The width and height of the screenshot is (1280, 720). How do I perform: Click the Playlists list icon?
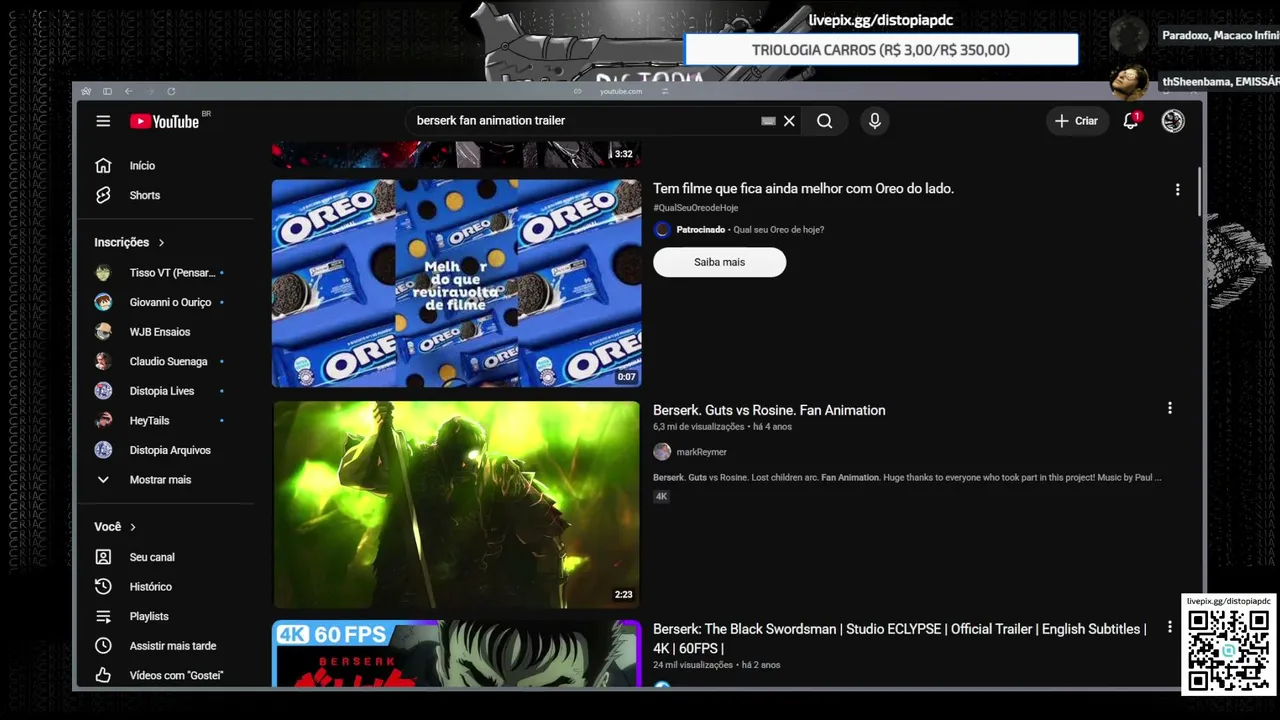tap(103, 616)
